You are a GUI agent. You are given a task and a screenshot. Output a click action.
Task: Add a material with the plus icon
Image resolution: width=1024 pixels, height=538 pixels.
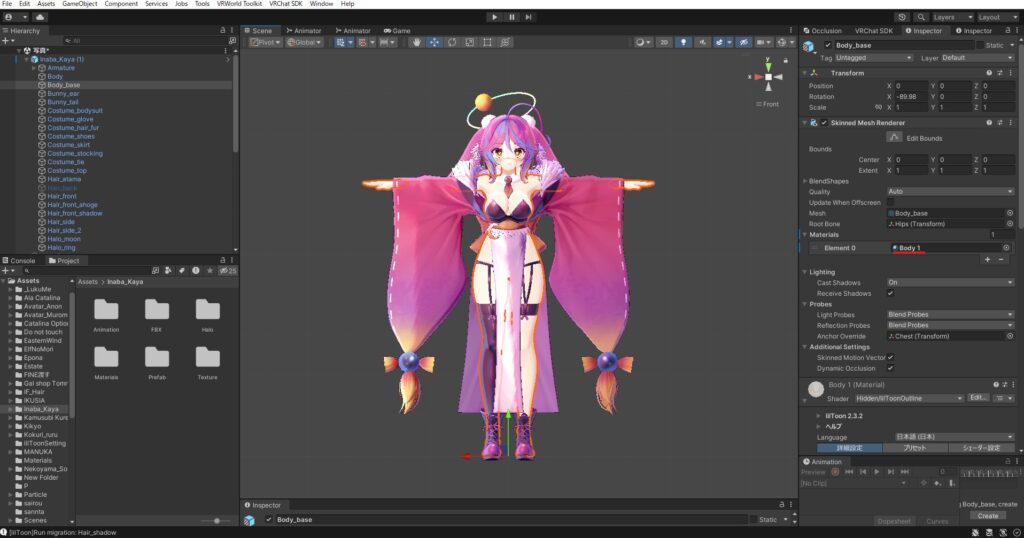click(x=988, y=259)
